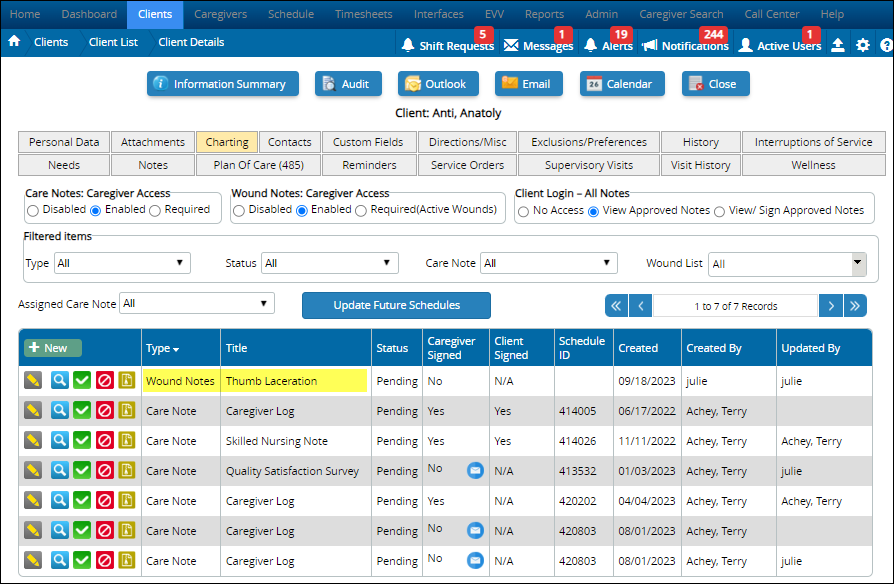Viewport: 894px width, 584px height.
Task: Go to Home via house icon
Action: [14, 42]
